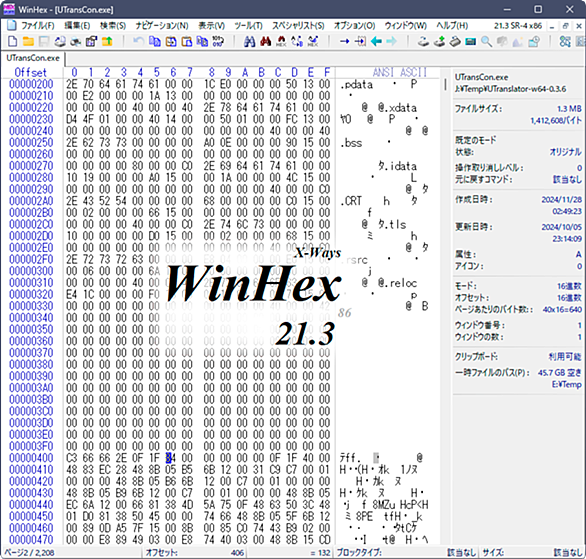Open a file with the yellow folder icon
The height and width of the screenshot is (559, 586).
pyautogui.click(x=28, y=41)
